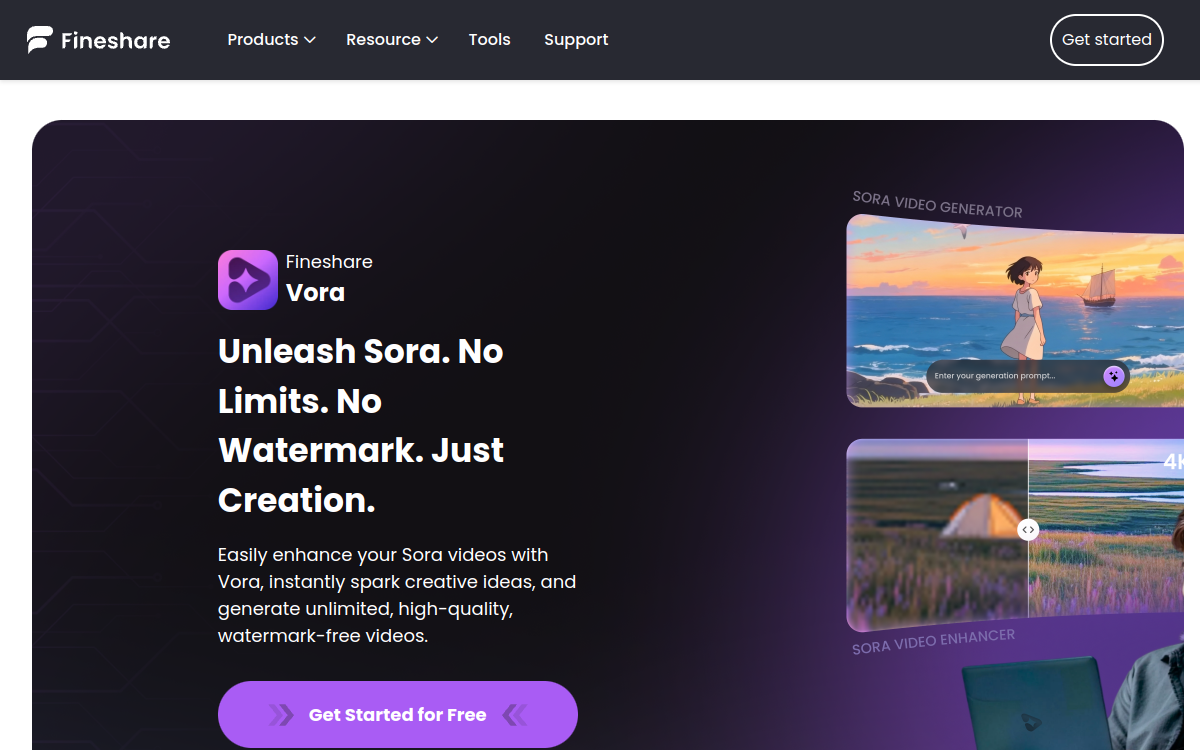
Task: Click the Fineshare flag icon in the navbar
Action: pyautogui.click(x=38, y=39)
